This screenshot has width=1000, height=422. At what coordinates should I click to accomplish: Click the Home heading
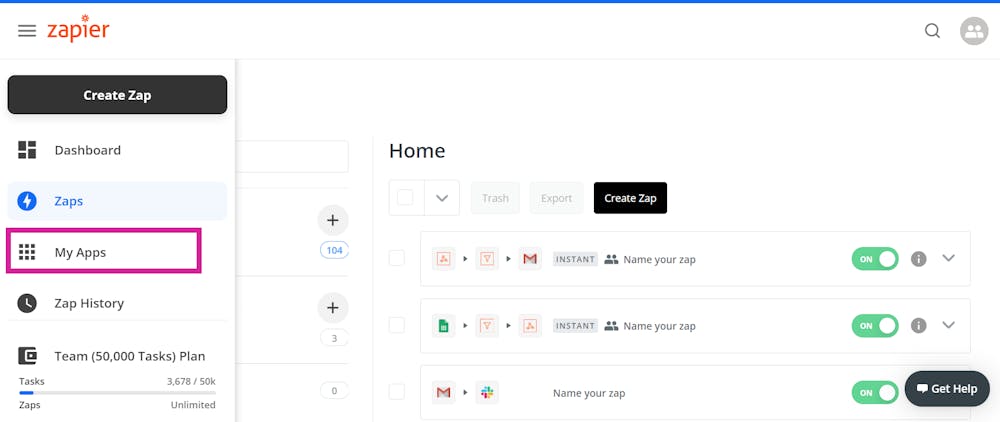pos(417,151)
